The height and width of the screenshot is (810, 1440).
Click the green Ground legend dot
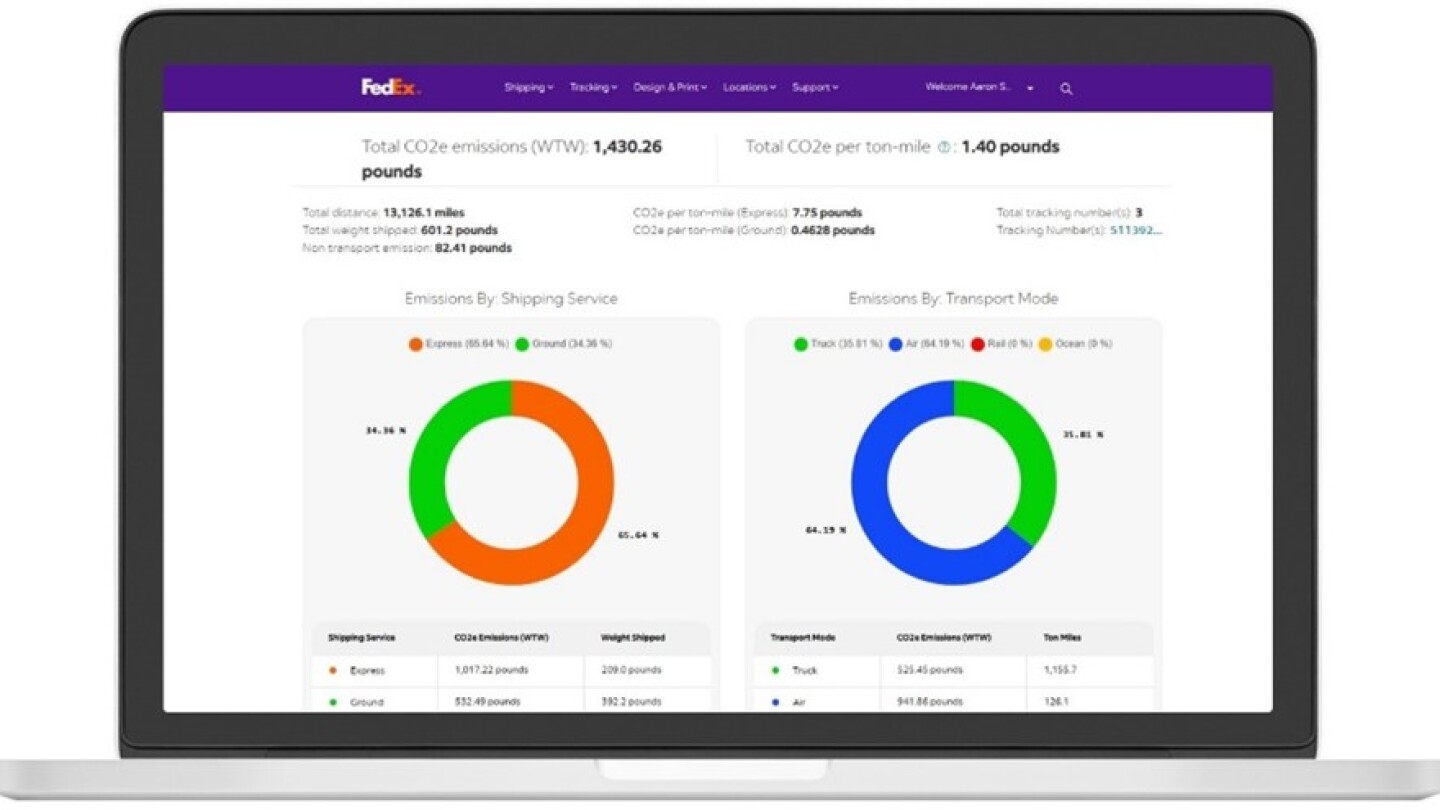click(x=523, y=342)
